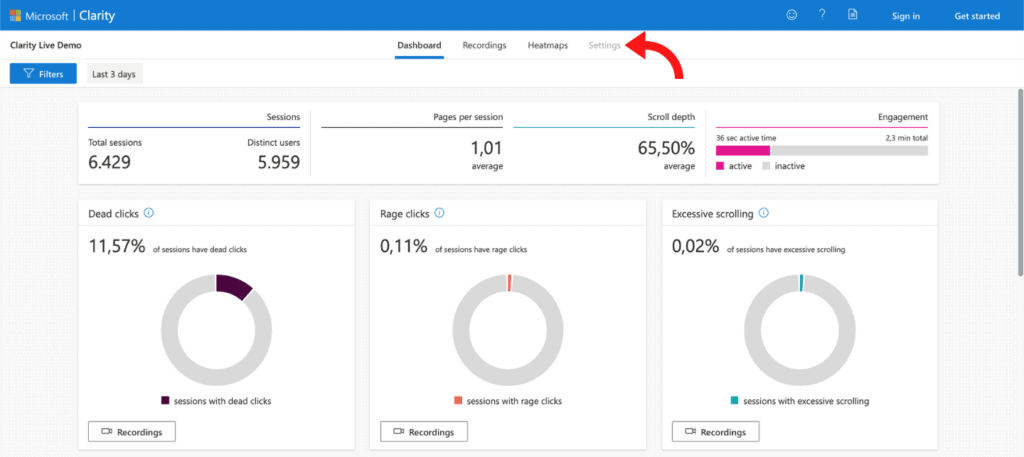The image size is (1024, 457).
Task: Click info icon next to Rage clicks
Action: [440, 213]
